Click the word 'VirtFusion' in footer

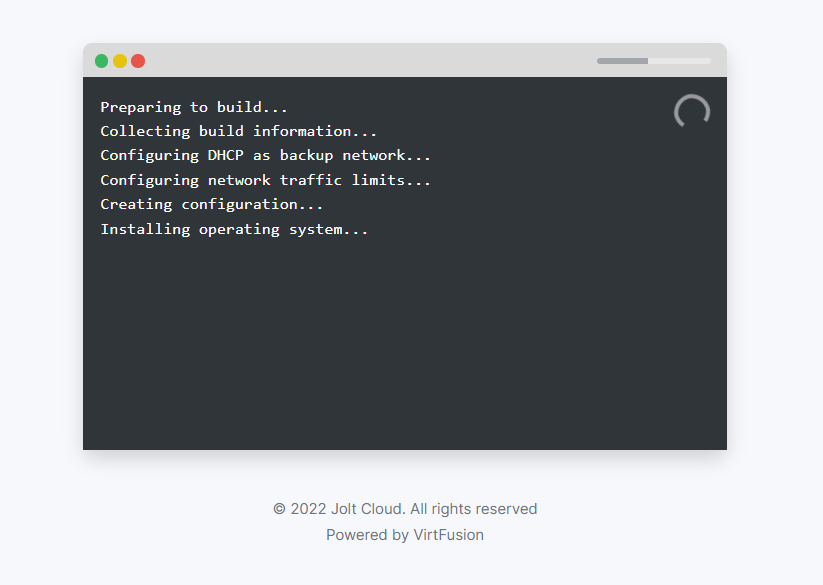[448, 535]
